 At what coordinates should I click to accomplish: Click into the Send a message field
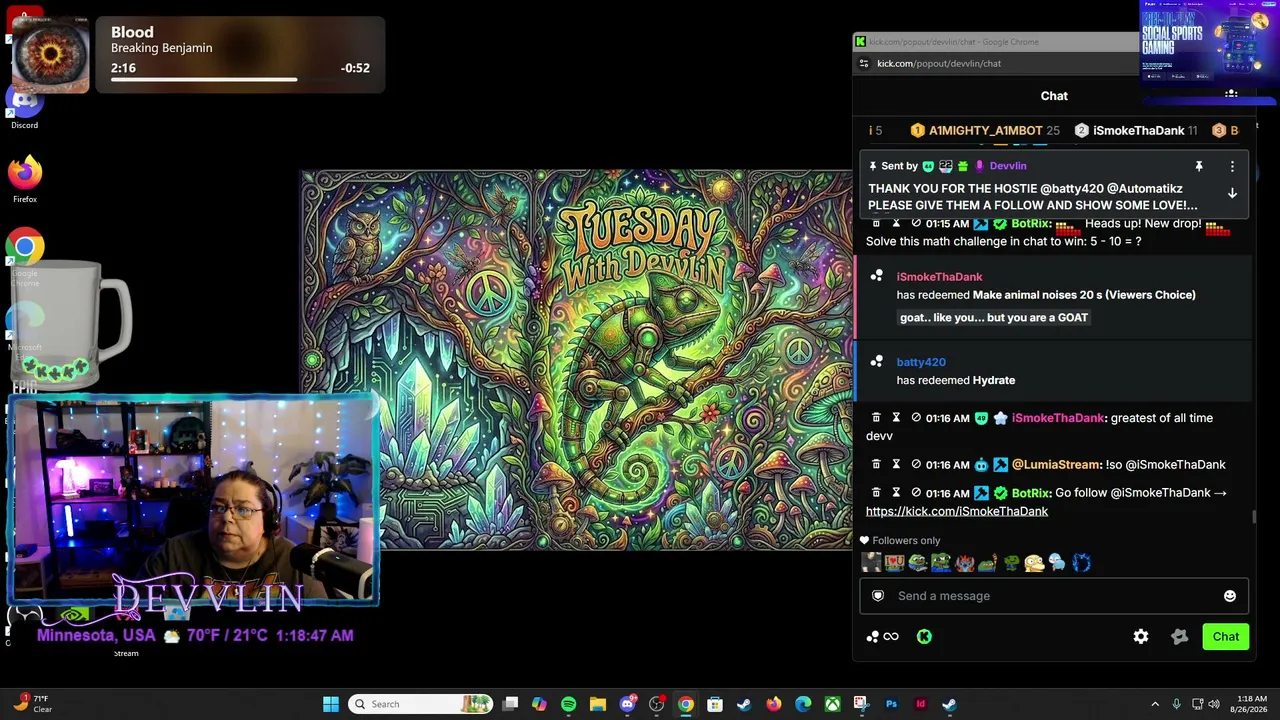coord(1054,596)
